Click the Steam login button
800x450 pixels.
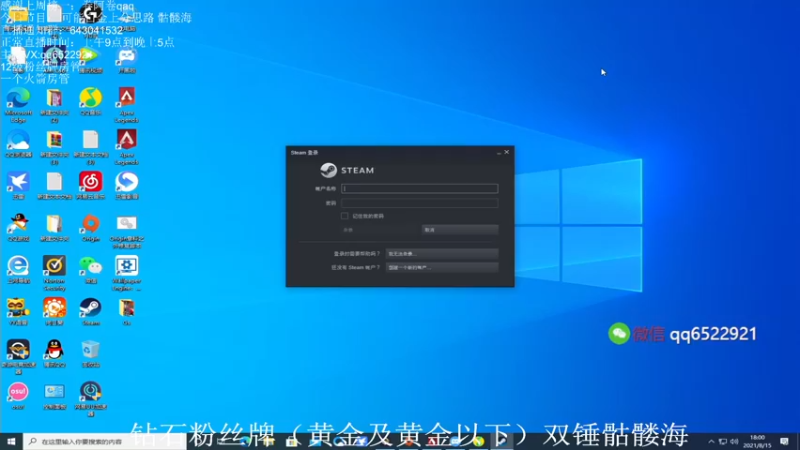tap(380, 230)
